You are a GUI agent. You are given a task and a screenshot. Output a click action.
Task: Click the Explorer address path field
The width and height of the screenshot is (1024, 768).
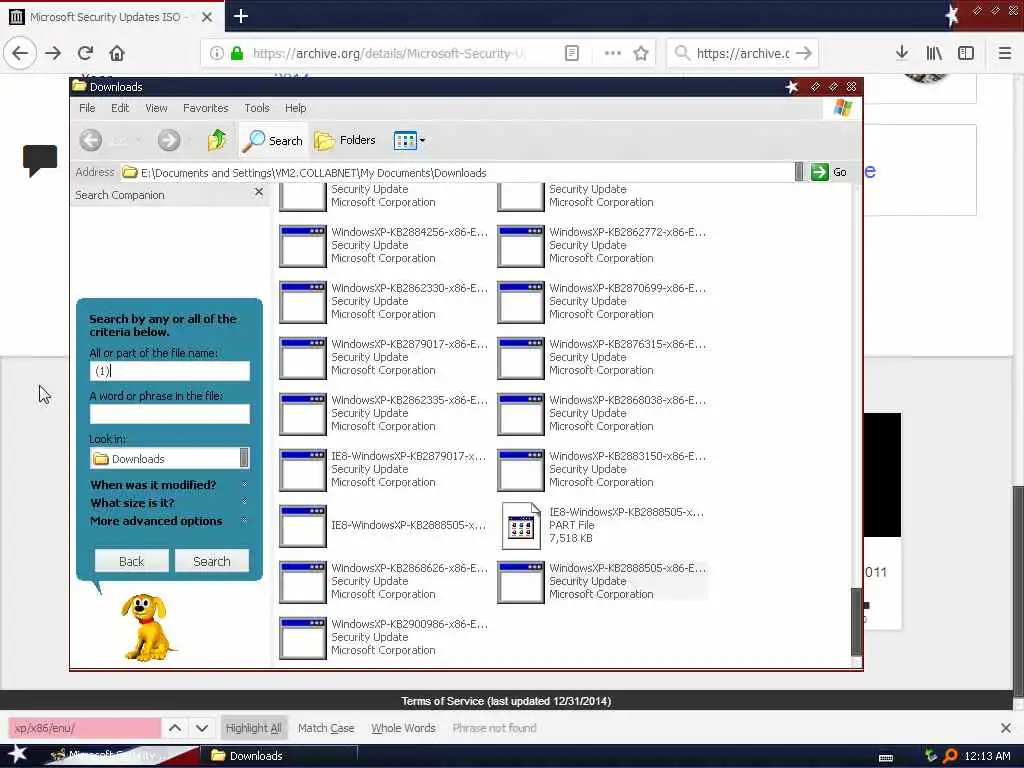(x=457, y=172)
